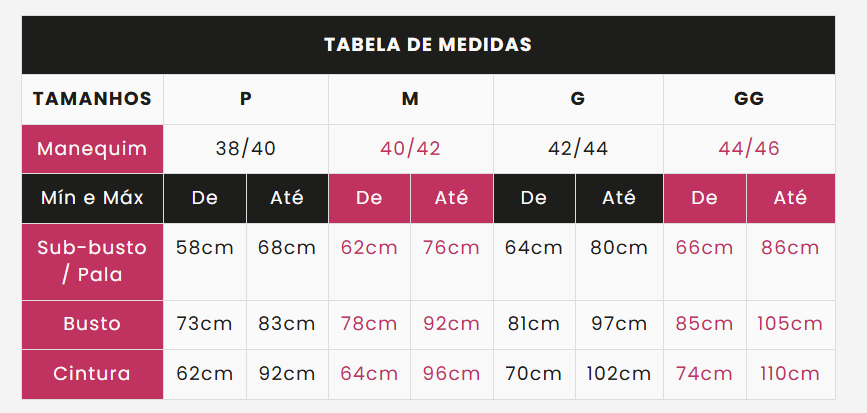Select the Sub-busto / Pala row label

[x=92, y=262]
